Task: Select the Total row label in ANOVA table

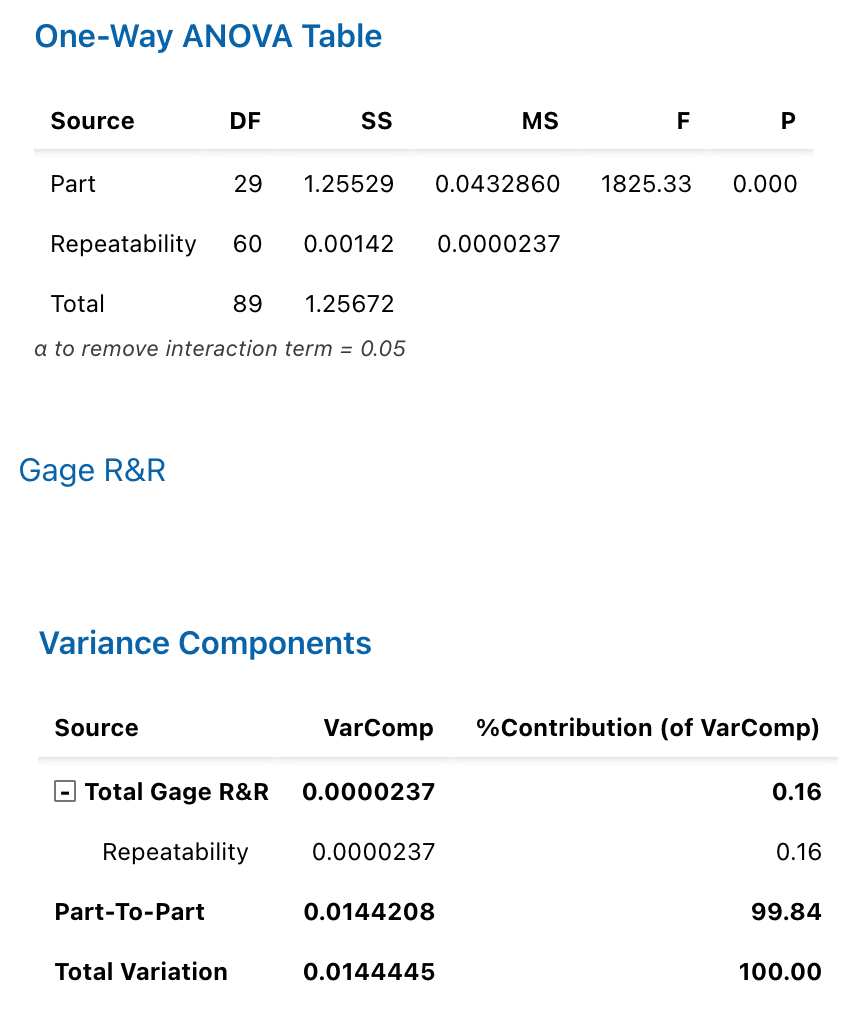Action: tap(78, 304)
